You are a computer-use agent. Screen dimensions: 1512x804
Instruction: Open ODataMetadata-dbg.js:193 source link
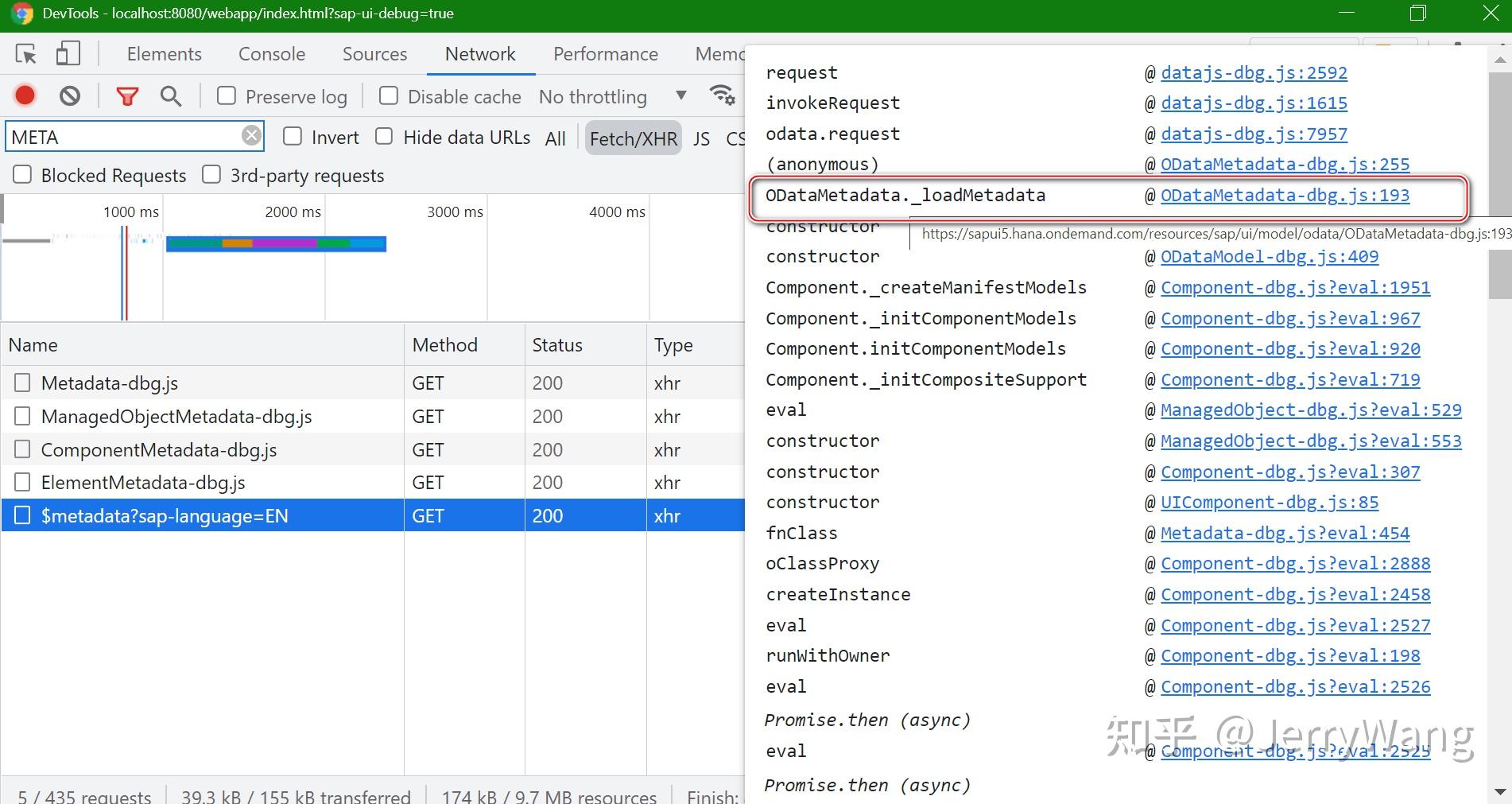1285,195
